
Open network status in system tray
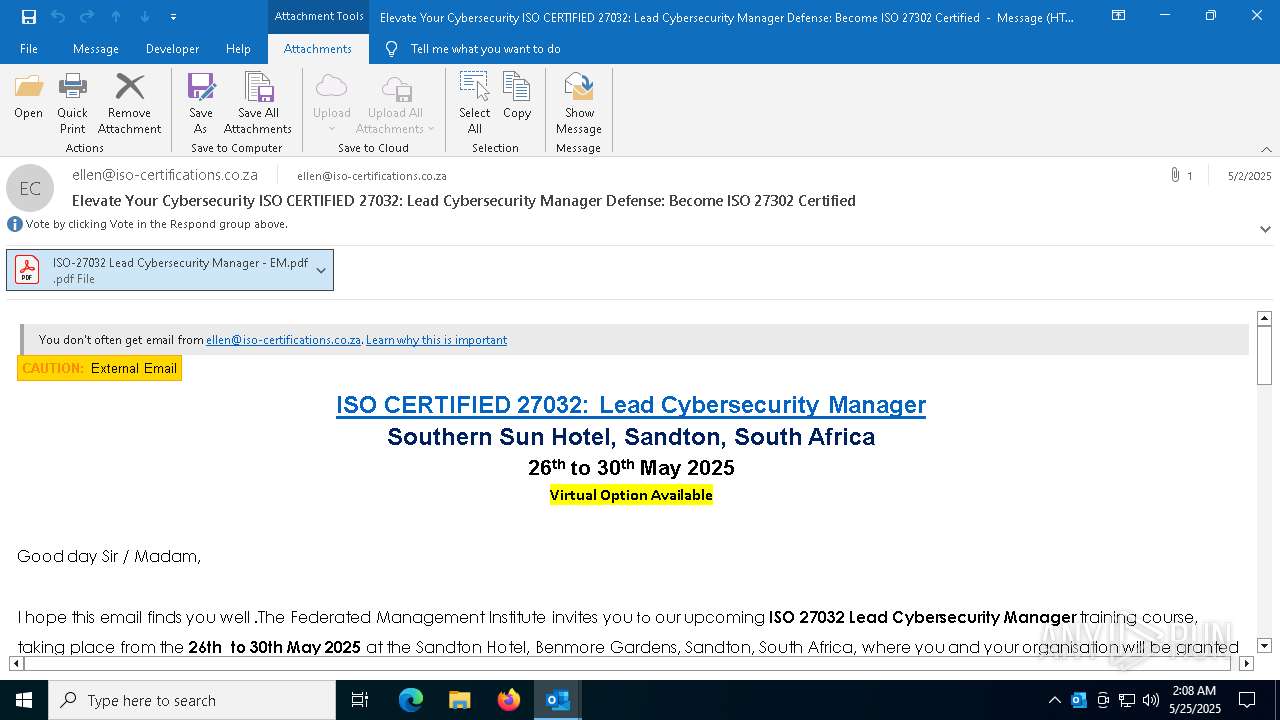point(1127,700)
